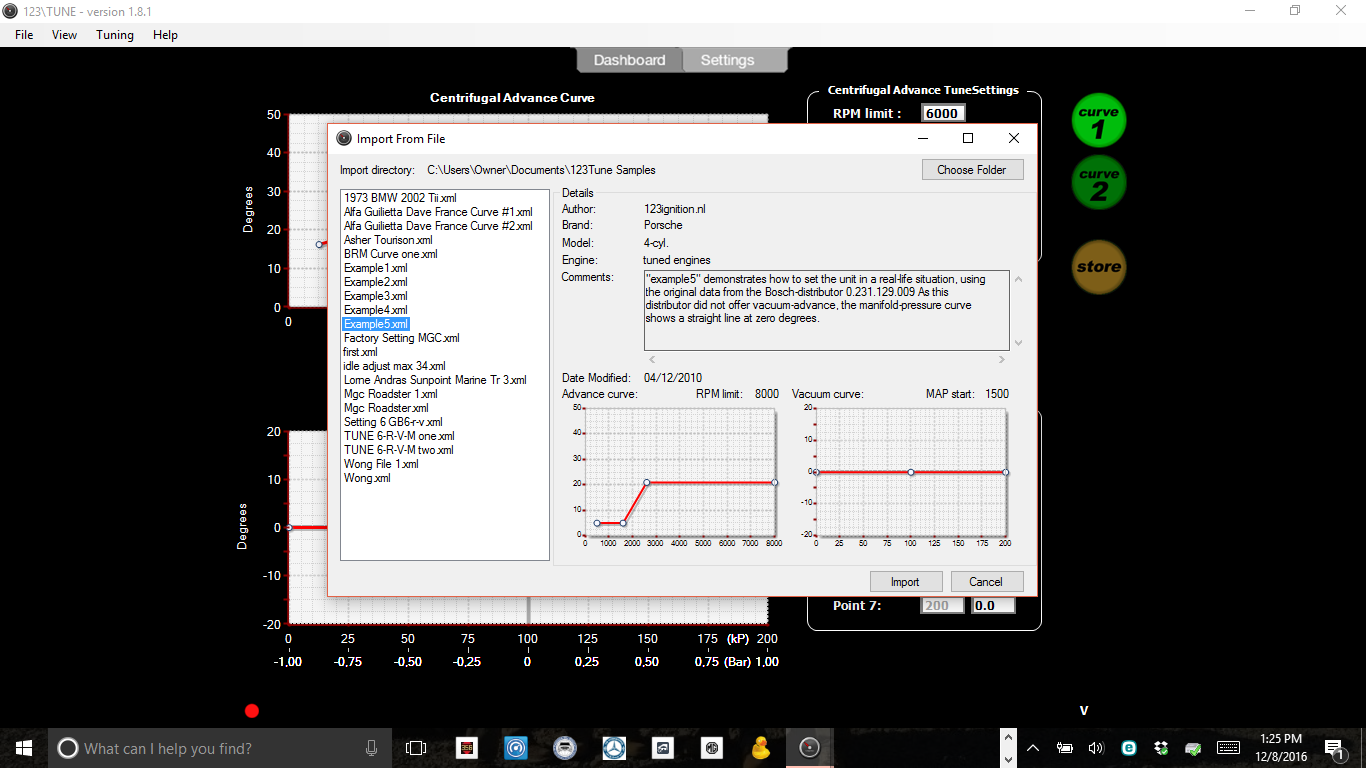Open the Tuning menu
The width and height of the screenshot is (1366, 768).
pos(114,35)
